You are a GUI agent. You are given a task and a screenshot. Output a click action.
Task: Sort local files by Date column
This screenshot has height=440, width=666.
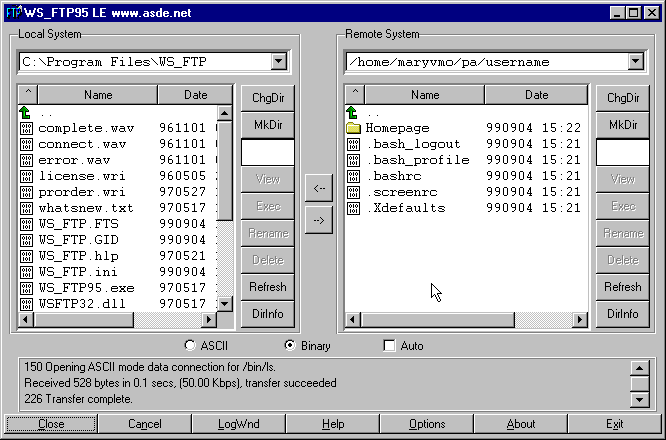(x=195, y=94)
